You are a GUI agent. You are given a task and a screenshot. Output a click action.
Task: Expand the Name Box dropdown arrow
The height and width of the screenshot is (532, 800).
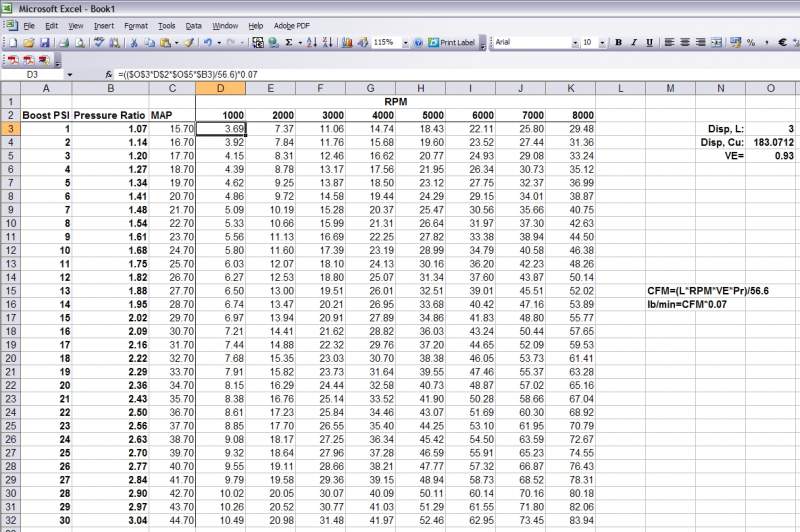point(69,75)
